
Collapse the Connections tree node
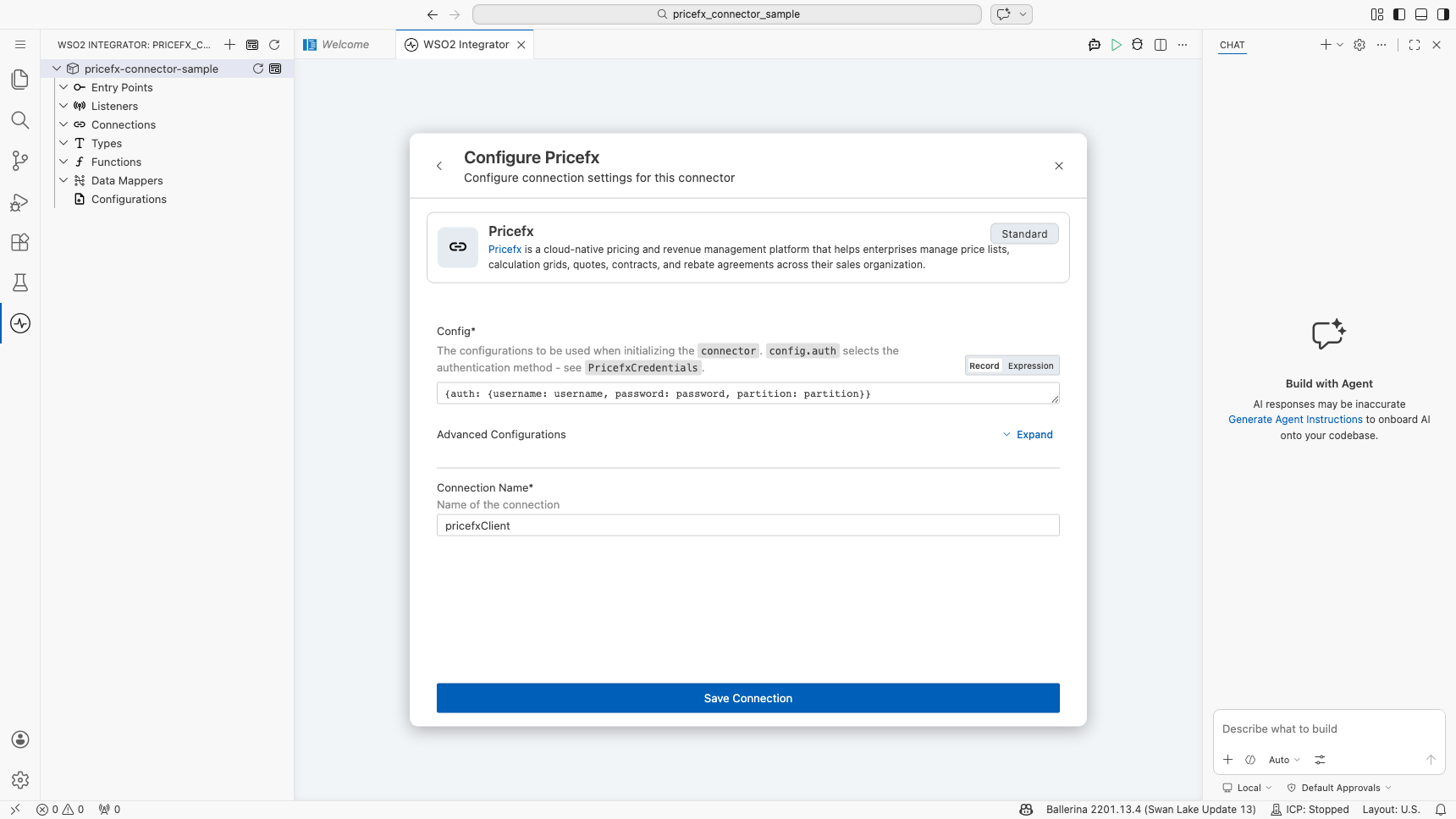pyautogui.click(x=63, y=124)
